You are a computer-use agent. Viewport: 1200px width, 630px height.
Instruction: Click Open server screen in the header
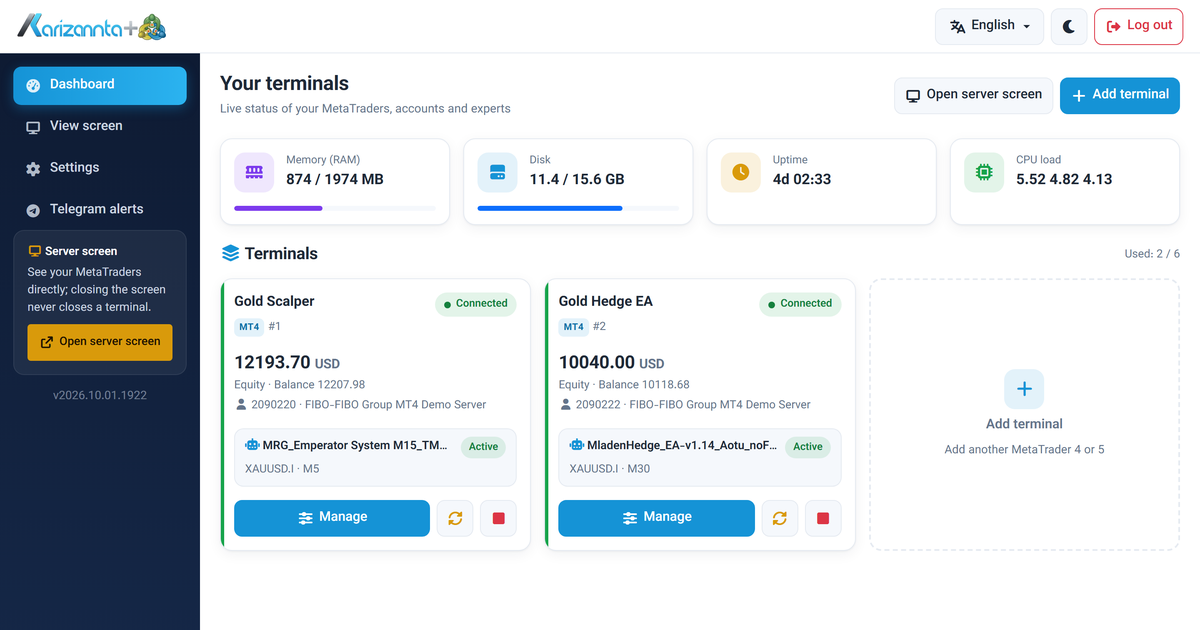tap(973, 95)
